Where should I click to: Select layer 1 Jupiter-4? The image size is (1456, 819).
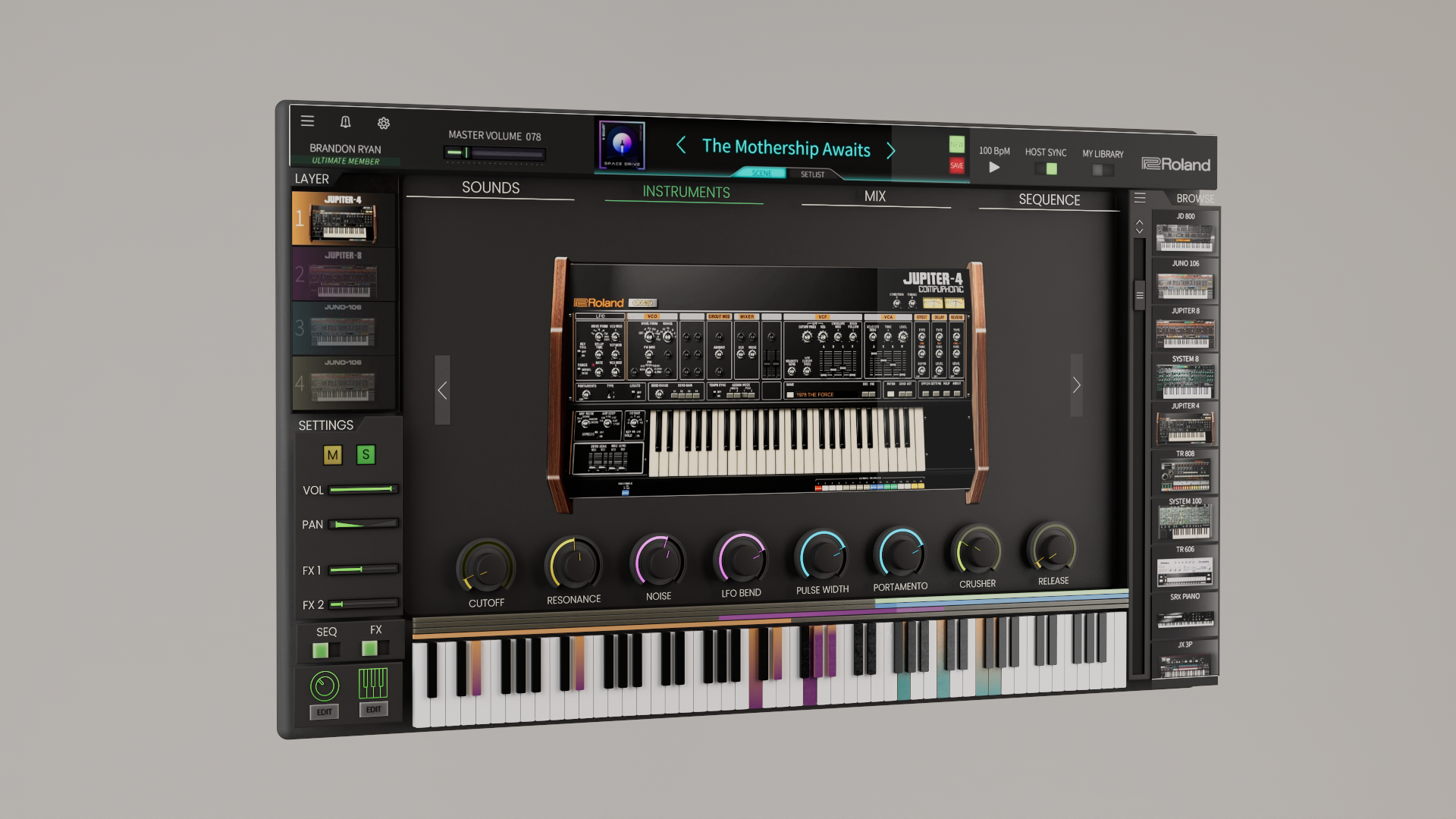(344, 218)
